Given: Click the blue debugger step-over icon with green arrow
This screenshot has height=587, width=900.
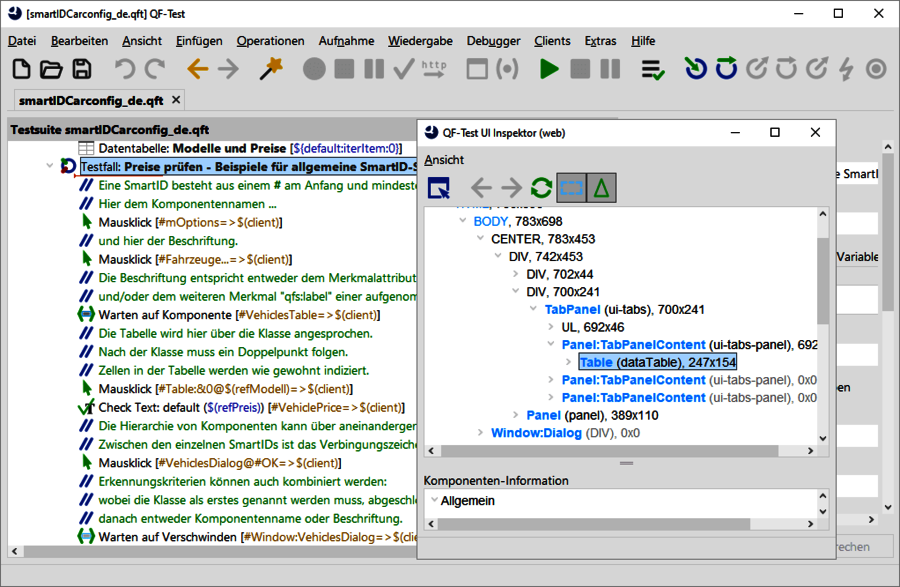Looking at the screenshot, I should pyautogui.click(x=726, y=69).
